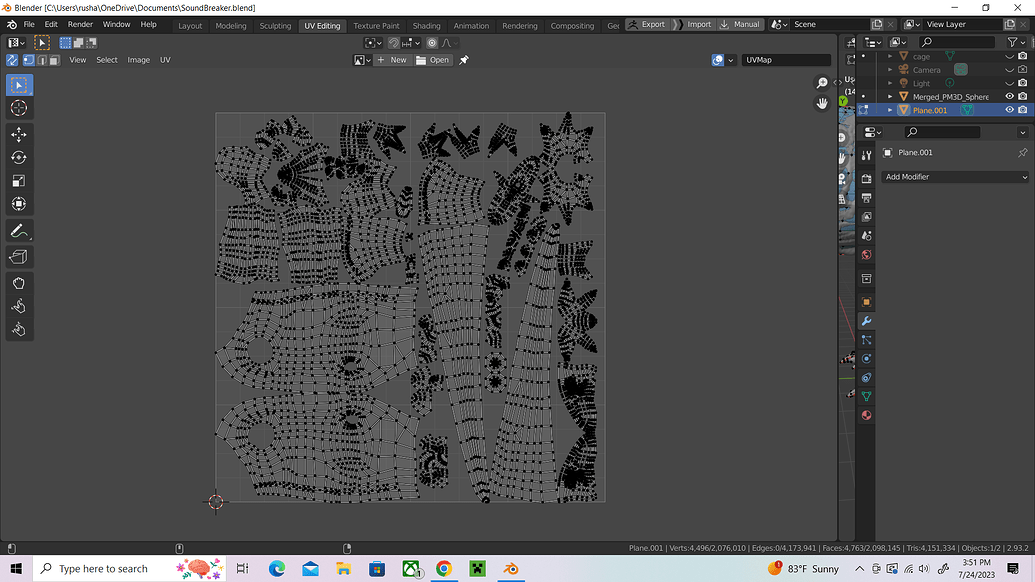The width and height of the screenshot is (1035, 582).
Task: Pin the current image with pin icon
Action: click(464, 60)
